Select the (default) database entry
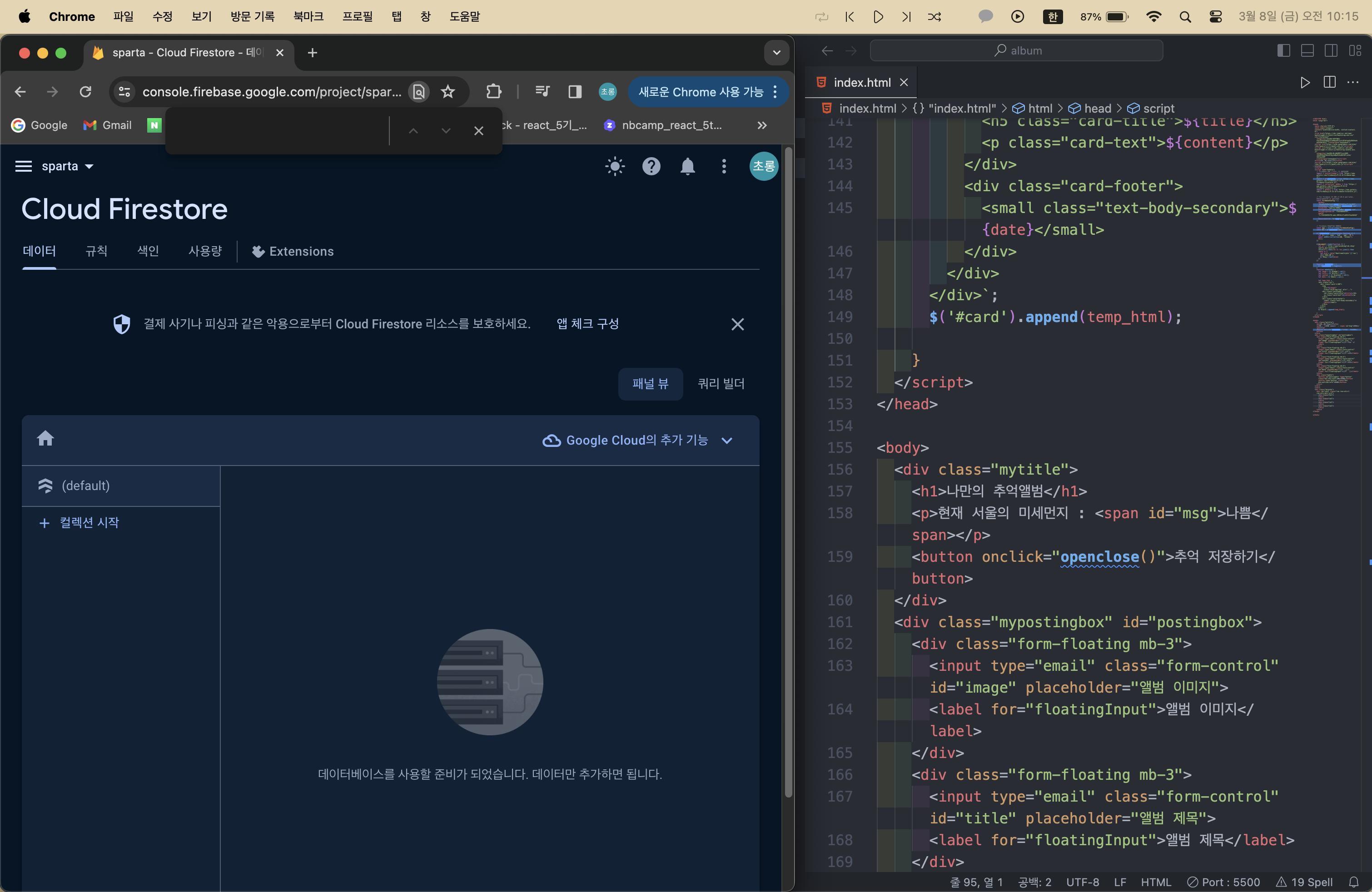1372x892 pixels. pyautogui.click(x=121, y=486)
